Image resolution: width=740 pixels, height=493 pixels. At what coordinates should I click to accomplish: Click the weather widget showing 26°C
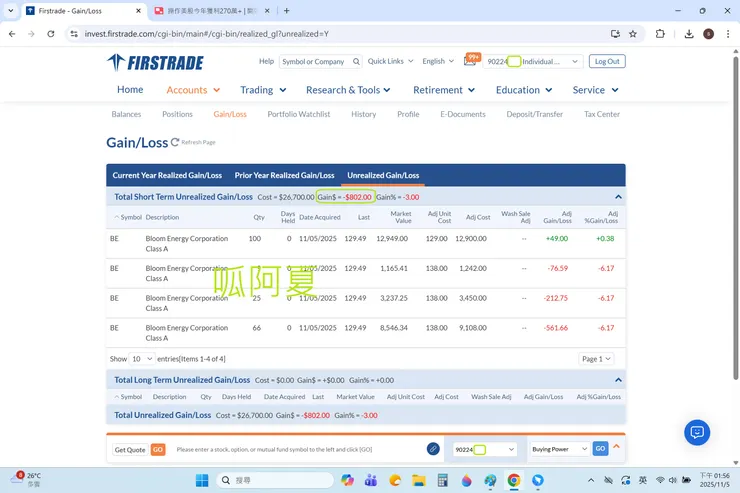coord(26,479)
